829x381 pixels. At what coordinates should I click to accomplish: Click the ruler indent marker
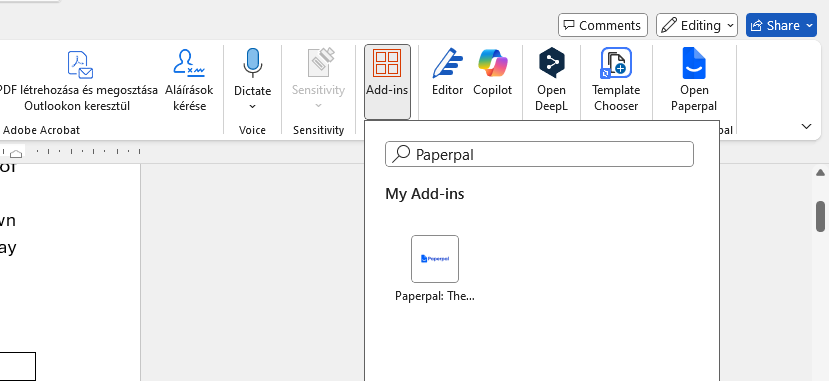(x=16, y=153)
